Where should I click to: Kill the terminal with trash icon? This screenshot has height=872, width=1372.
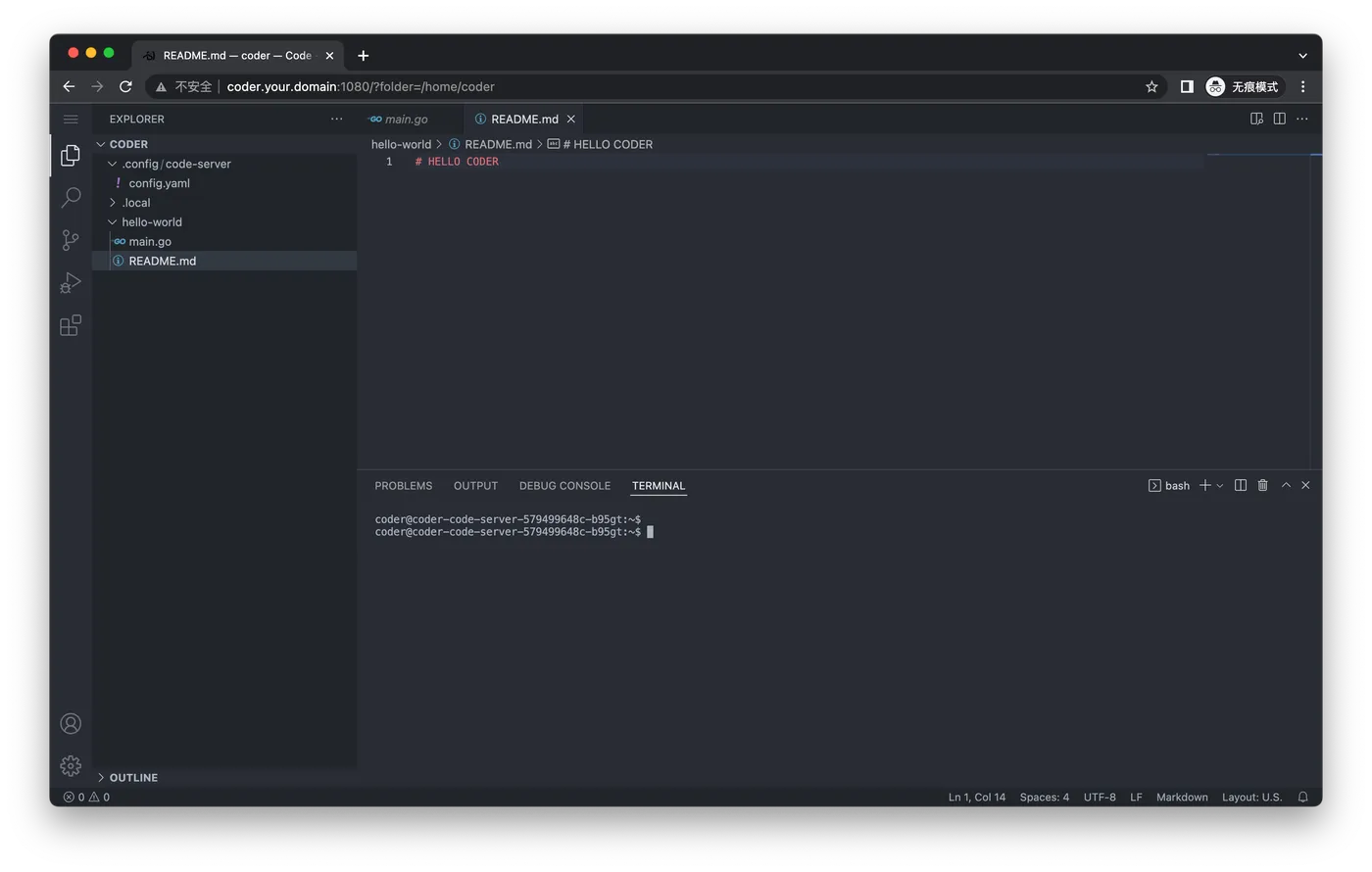(x=1262, y=485)
